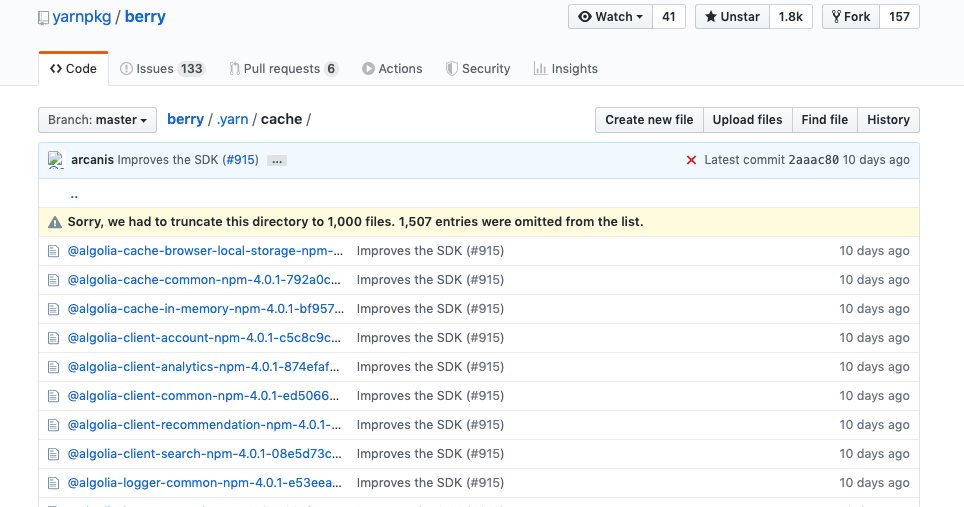Click Create new file button
The width and height of the screenshot is (964, 507).
pyautogui.click(x=649, y=120)
